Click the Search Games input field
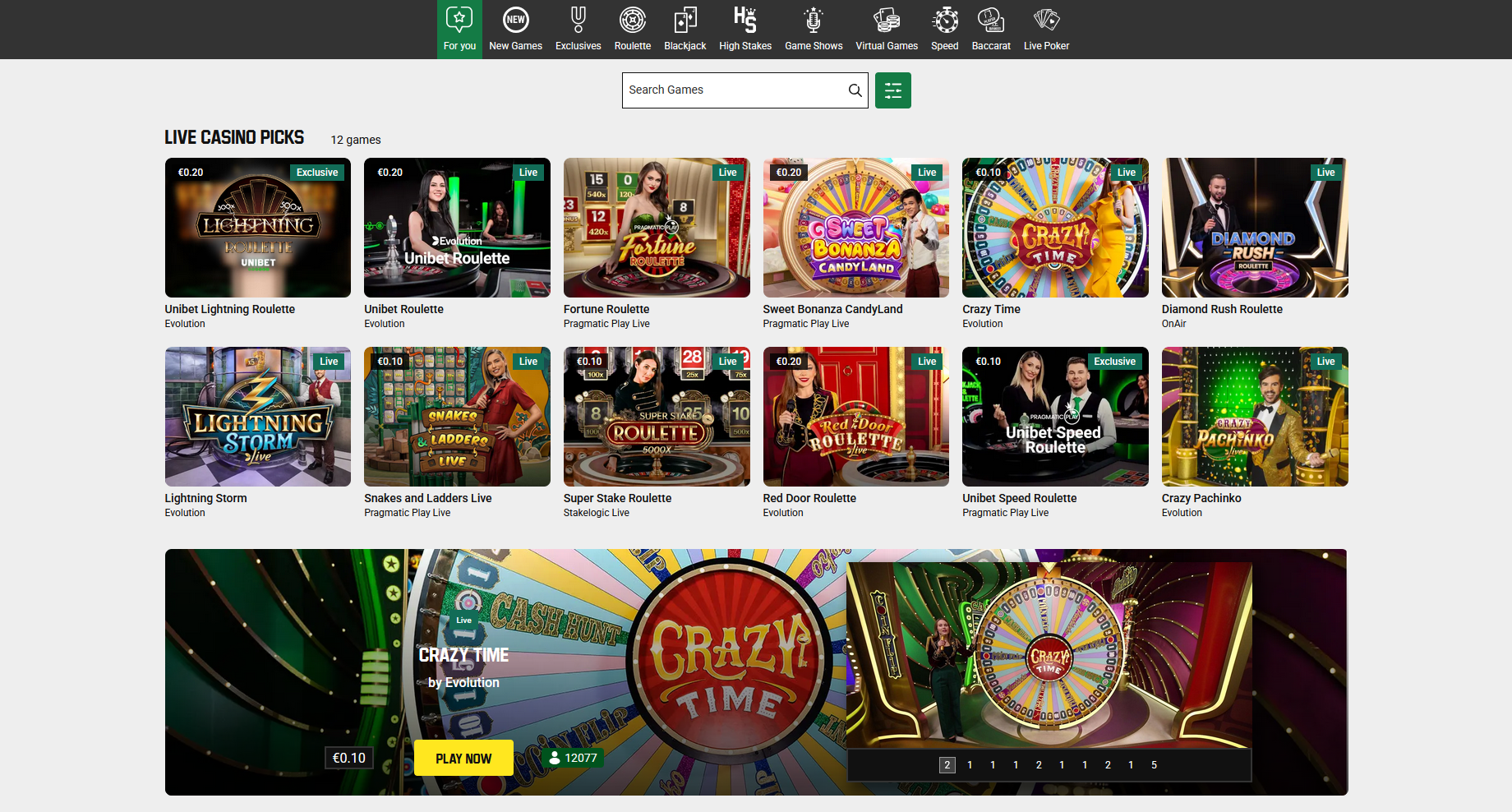Image resolution: width=1512 pixels, height=812 pixels. pyautogui.click(x=744, y=90)
